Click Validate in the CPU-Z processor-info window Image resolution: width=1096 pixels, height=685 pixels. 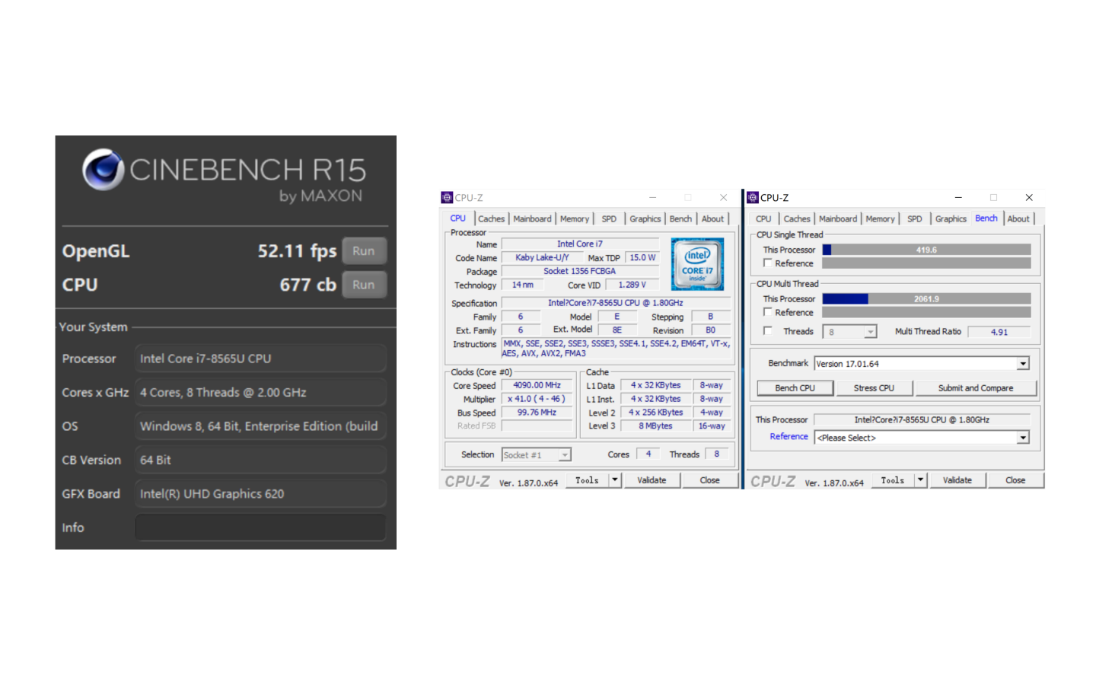coord(651,480)
